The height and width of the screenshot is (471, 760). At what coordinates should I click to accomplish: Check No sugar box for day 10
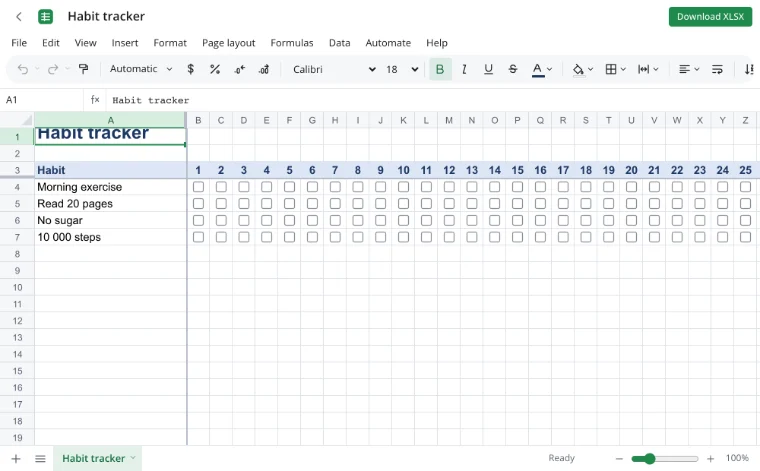[x=403, y=220]
